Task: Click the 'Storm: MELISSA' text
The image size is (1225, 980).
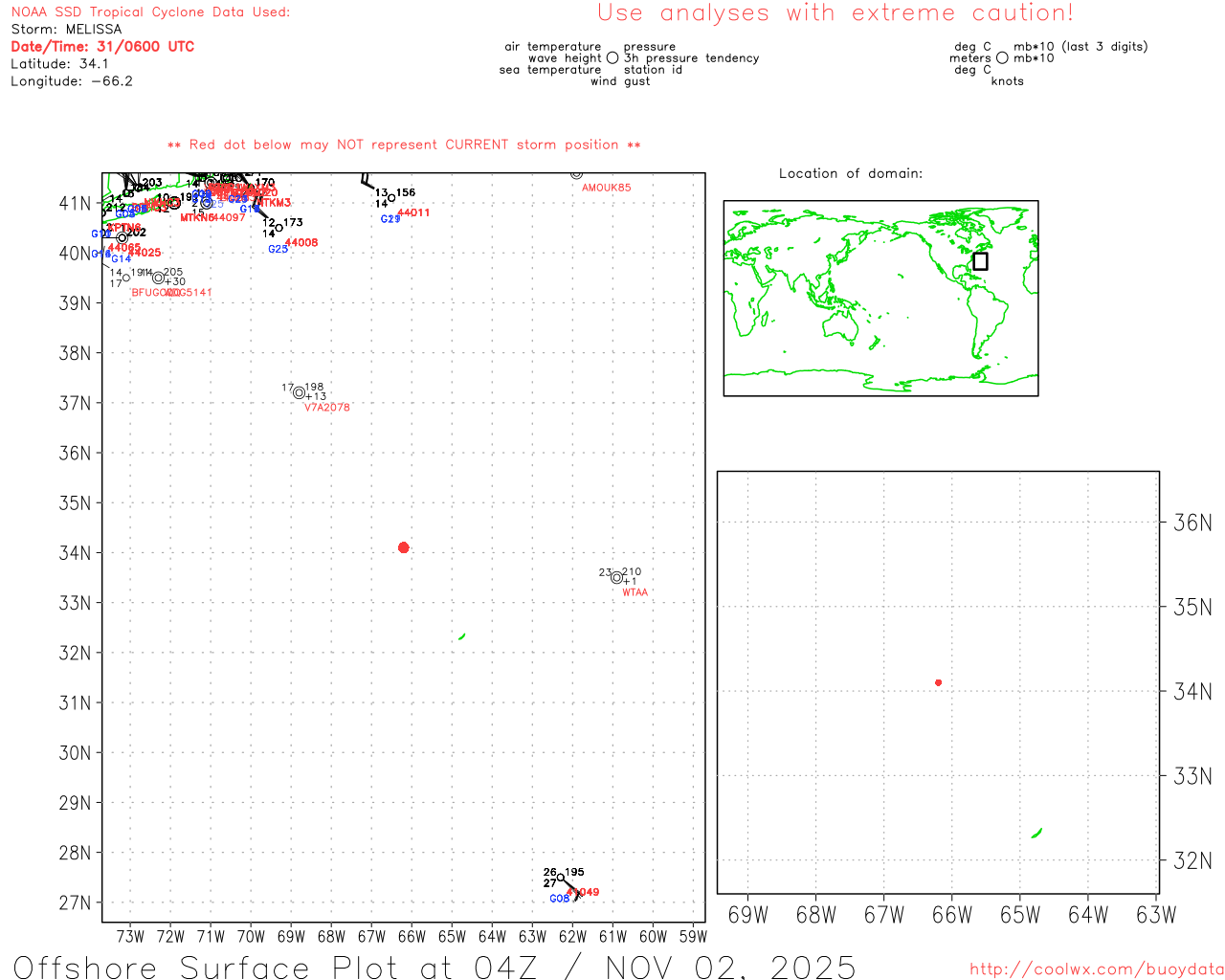Action: (x=66, y=30)
